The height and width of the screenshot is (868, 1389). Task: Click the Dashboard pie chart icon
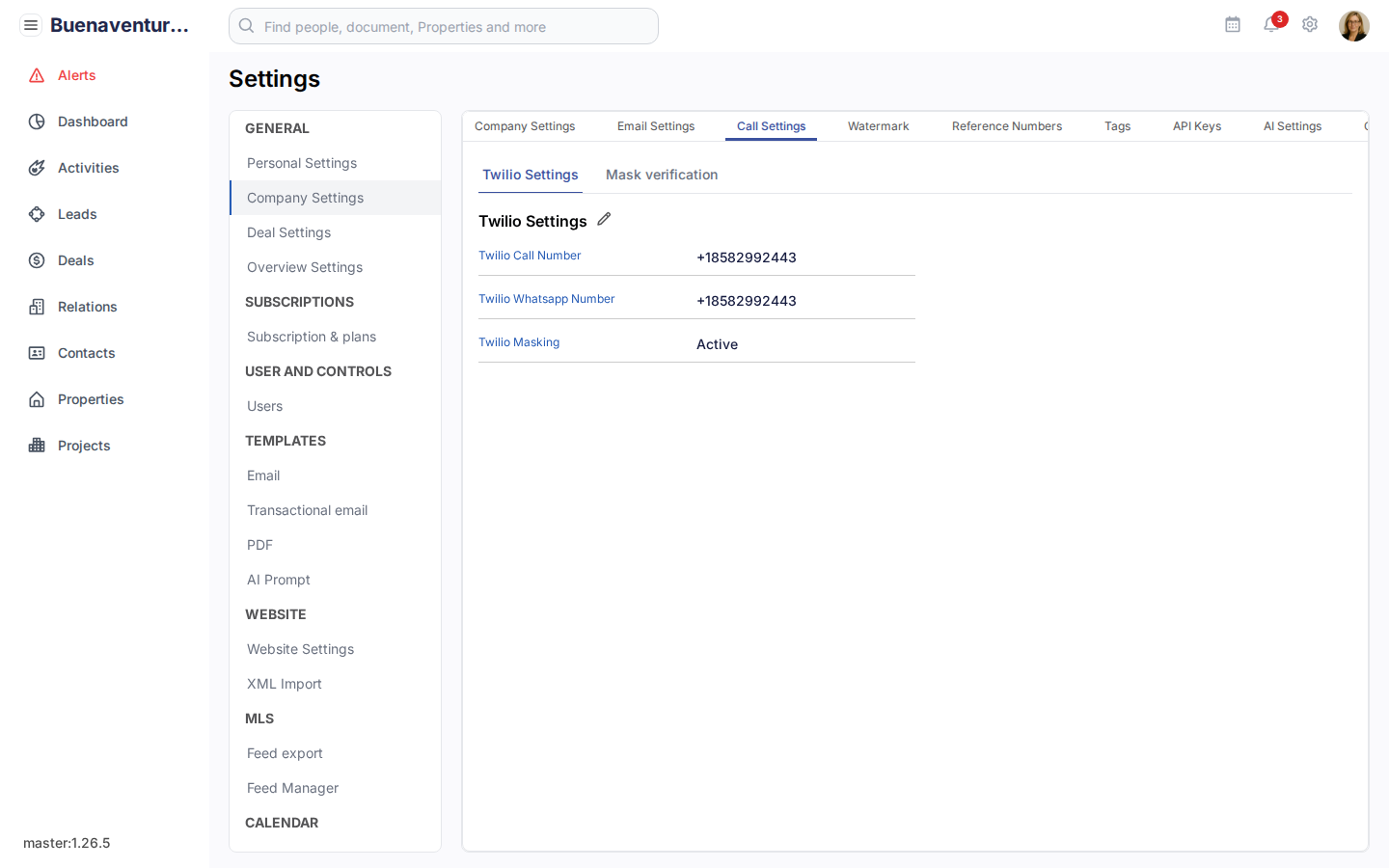pyautogui.click(x=37, y=122)
